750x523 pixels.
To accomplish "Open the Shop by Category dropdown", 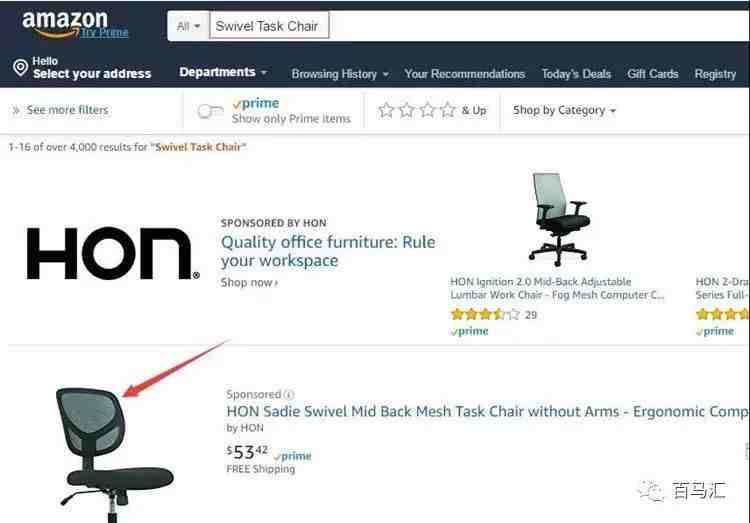I will (x=564, y=111).
